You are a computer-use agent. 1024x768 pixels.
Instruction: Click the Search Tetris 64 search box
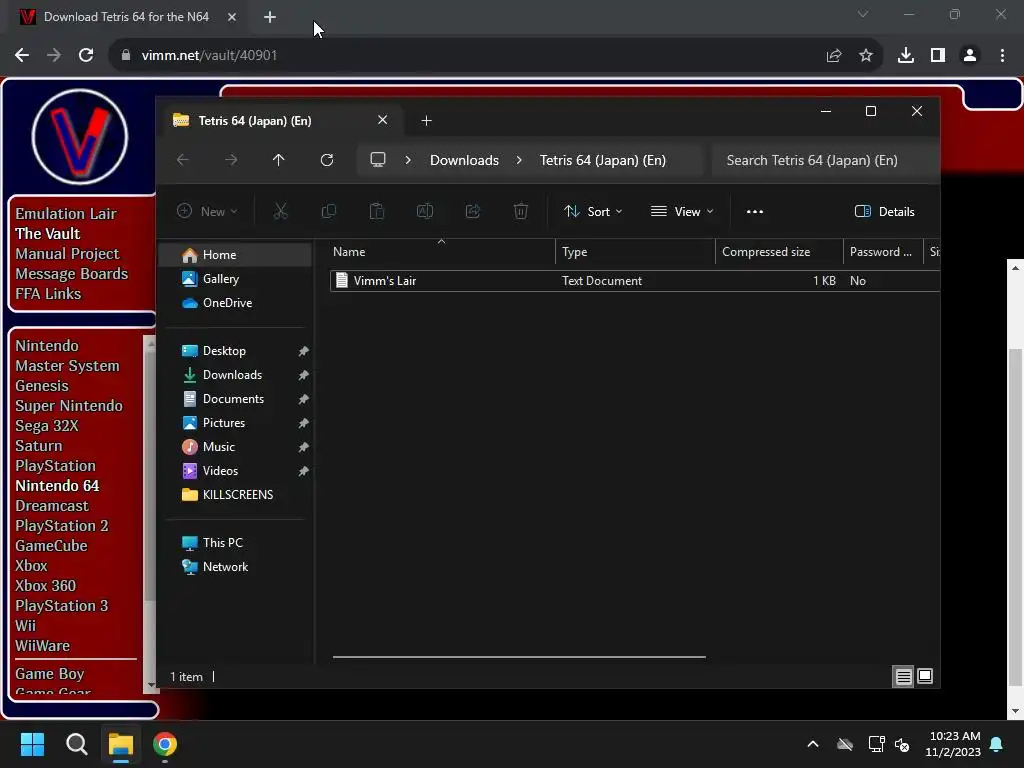825,160
